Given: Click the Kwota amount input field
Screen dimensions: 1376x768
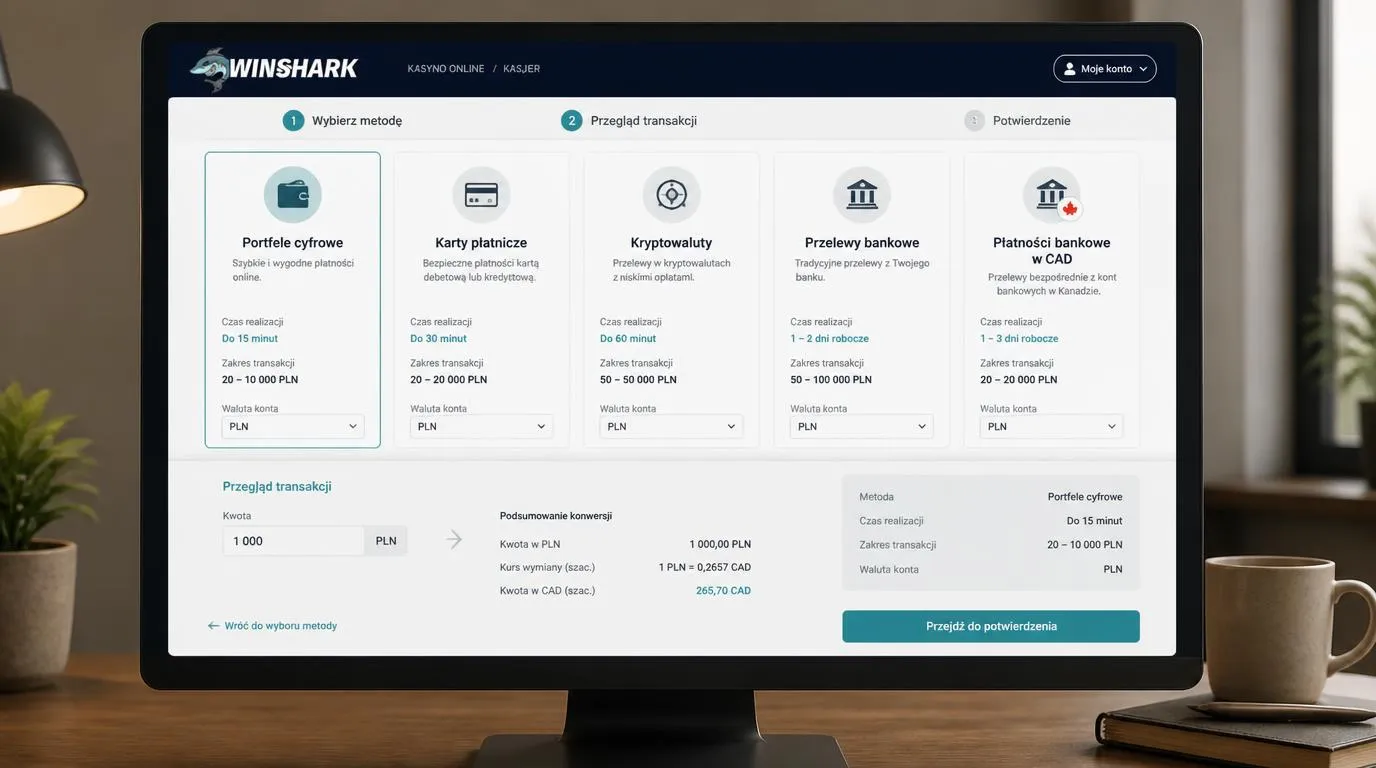Looking at the screenshot, I should click(293, 541).
